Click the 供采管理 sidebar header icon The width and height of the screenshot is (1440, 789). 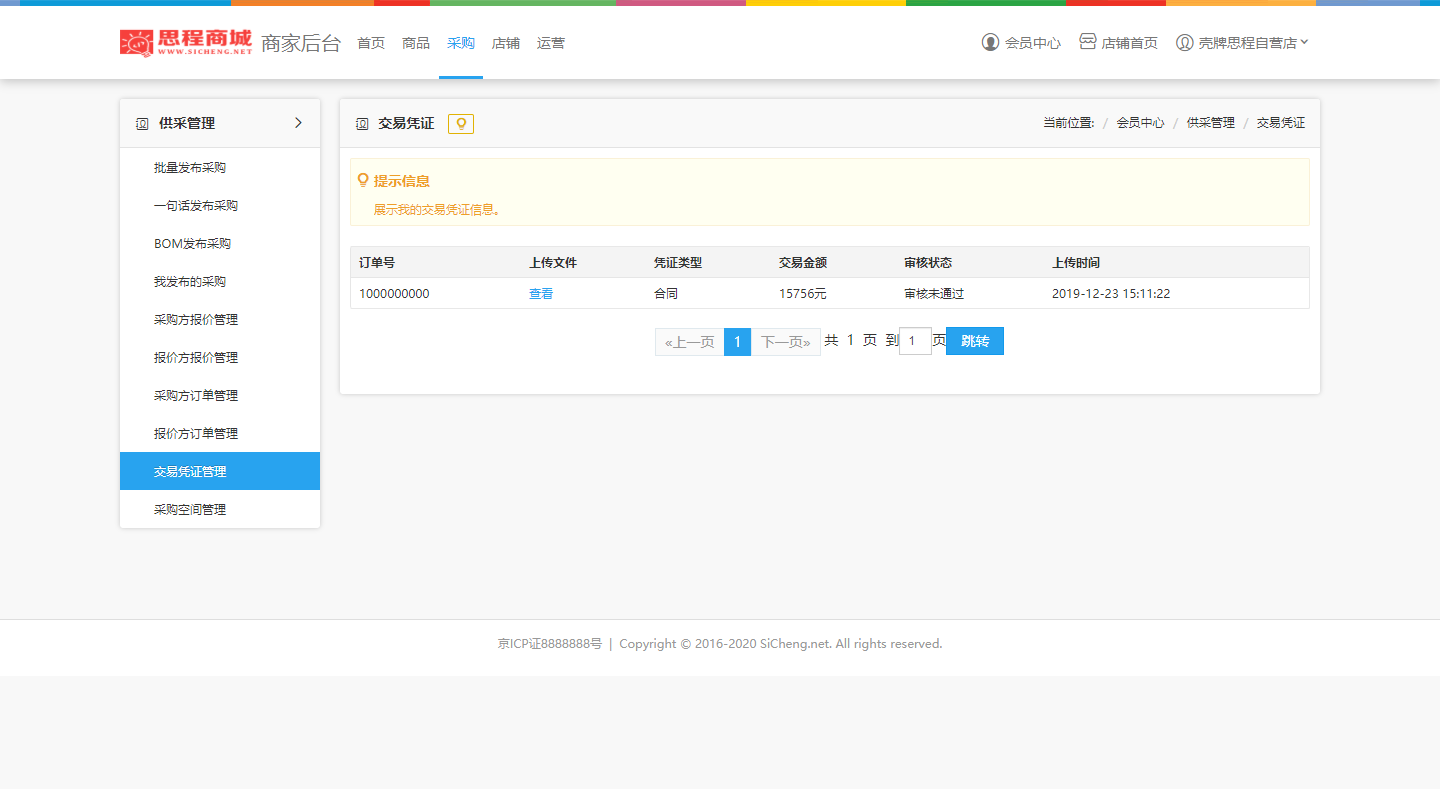pyautogui.click(x=142, y=124)
